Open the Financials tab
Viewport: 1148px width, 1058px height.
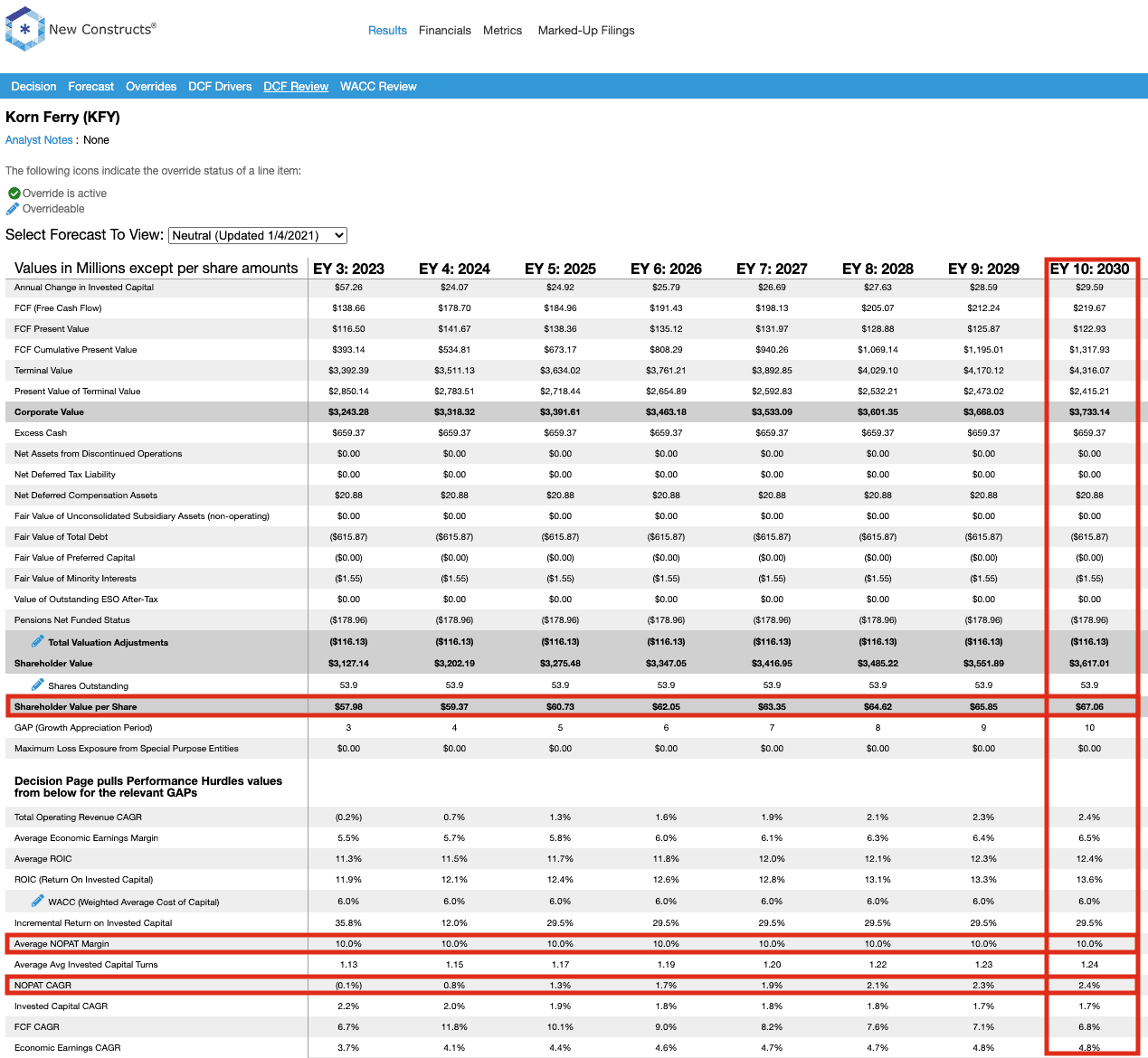445,30
